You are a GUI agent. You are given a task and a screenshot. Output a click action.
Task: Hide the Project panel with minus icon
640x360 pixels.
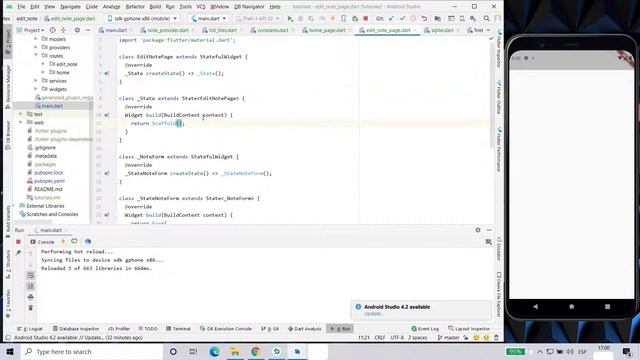88,30
